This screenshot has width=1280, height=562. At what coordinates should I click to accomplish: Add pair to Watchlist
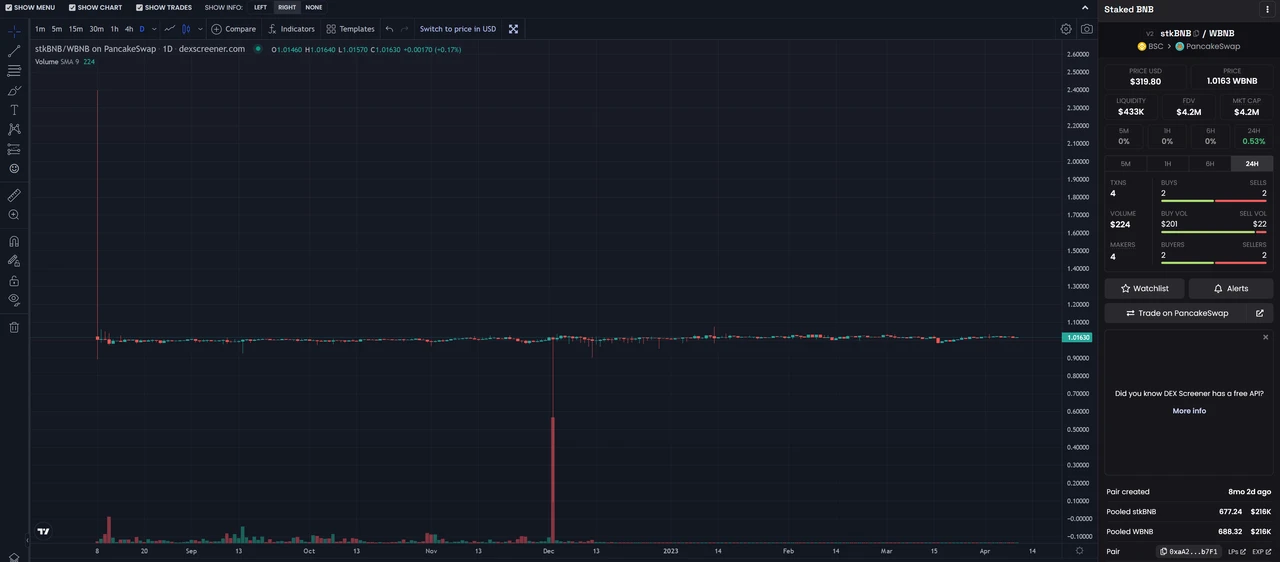[1144, 288]
